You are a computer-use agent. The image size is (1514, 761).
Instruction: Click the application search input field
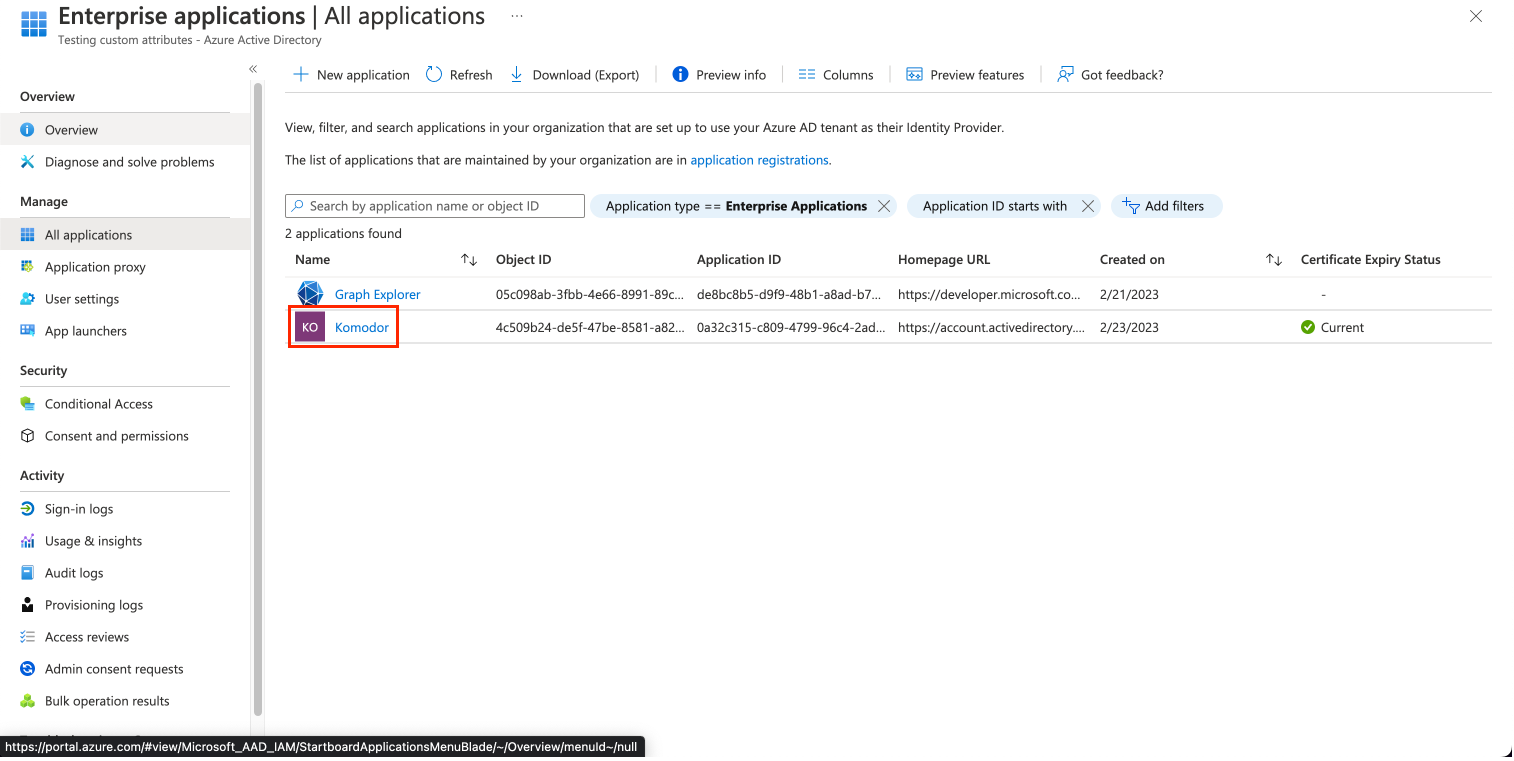click(x=435, y=206)
